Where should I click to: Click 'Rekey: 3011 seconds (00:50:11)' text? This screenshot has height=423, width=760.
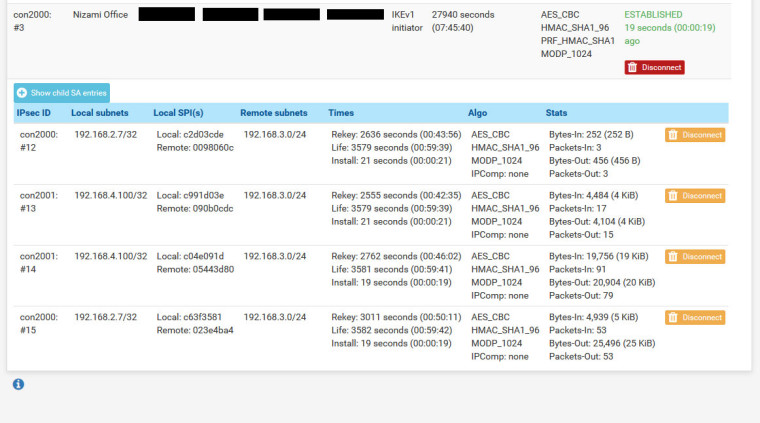[x=396, y=317]
